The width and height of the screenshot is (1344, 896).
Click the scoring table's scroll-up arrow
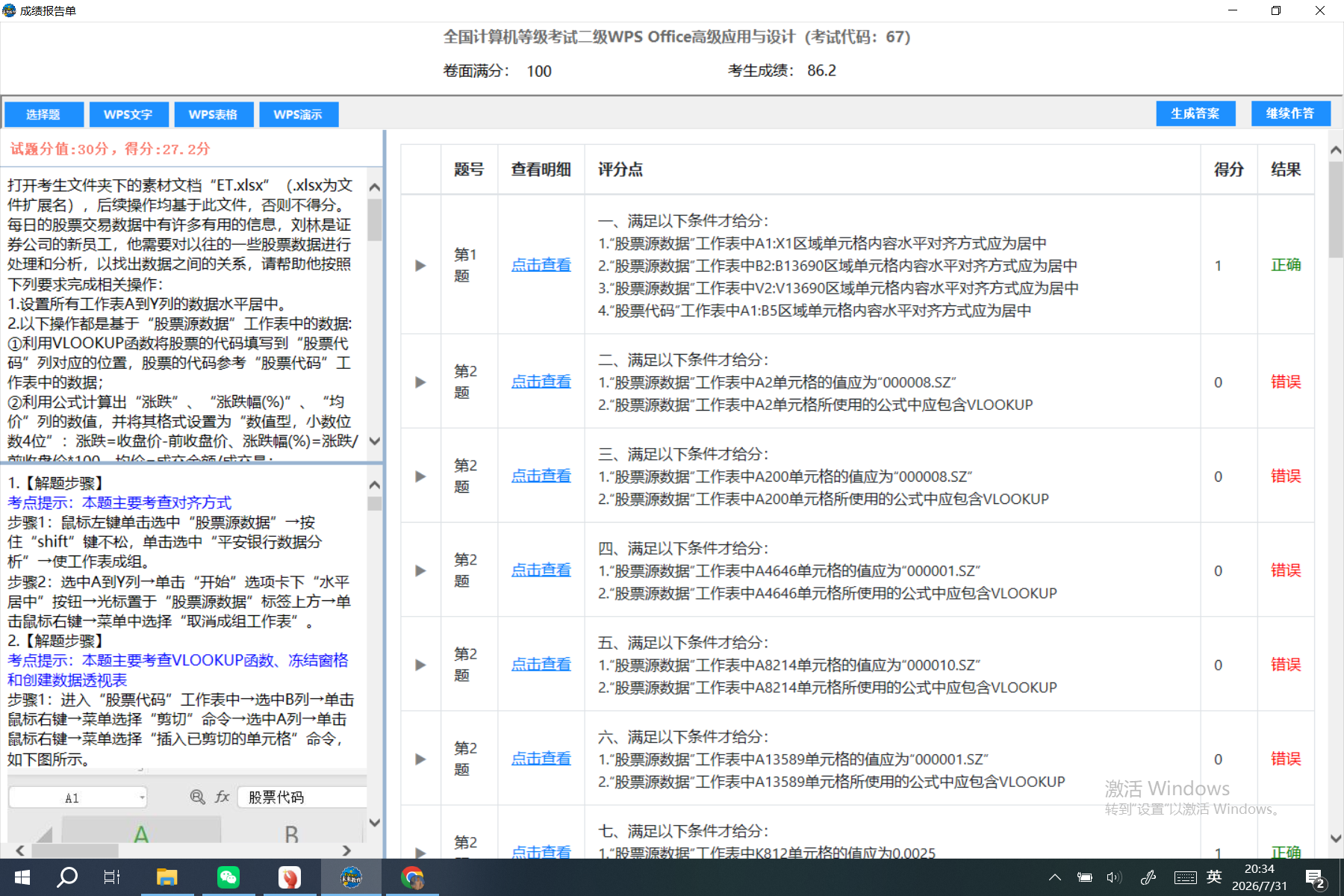(1336, 150)
